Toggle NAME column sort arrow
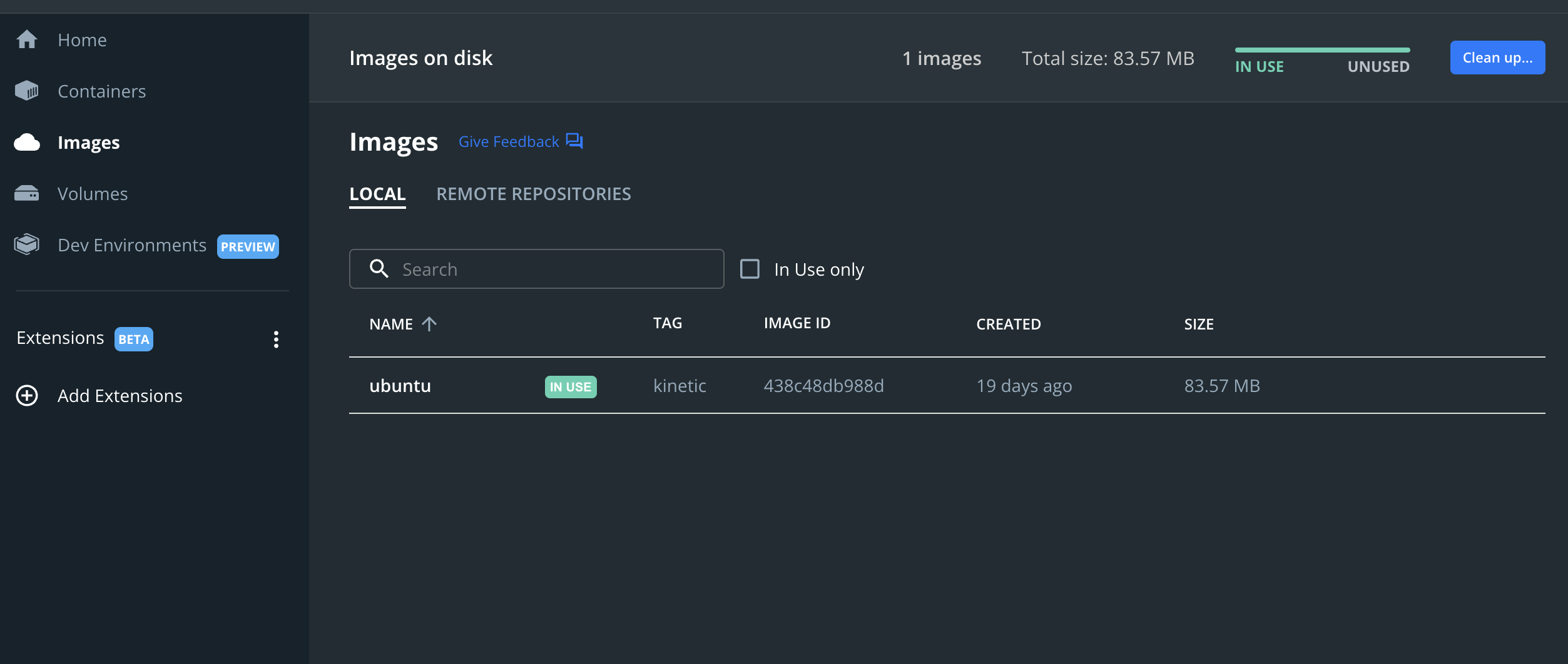The width and height of the screenshot is (1568, 664). tap(429, 324)
